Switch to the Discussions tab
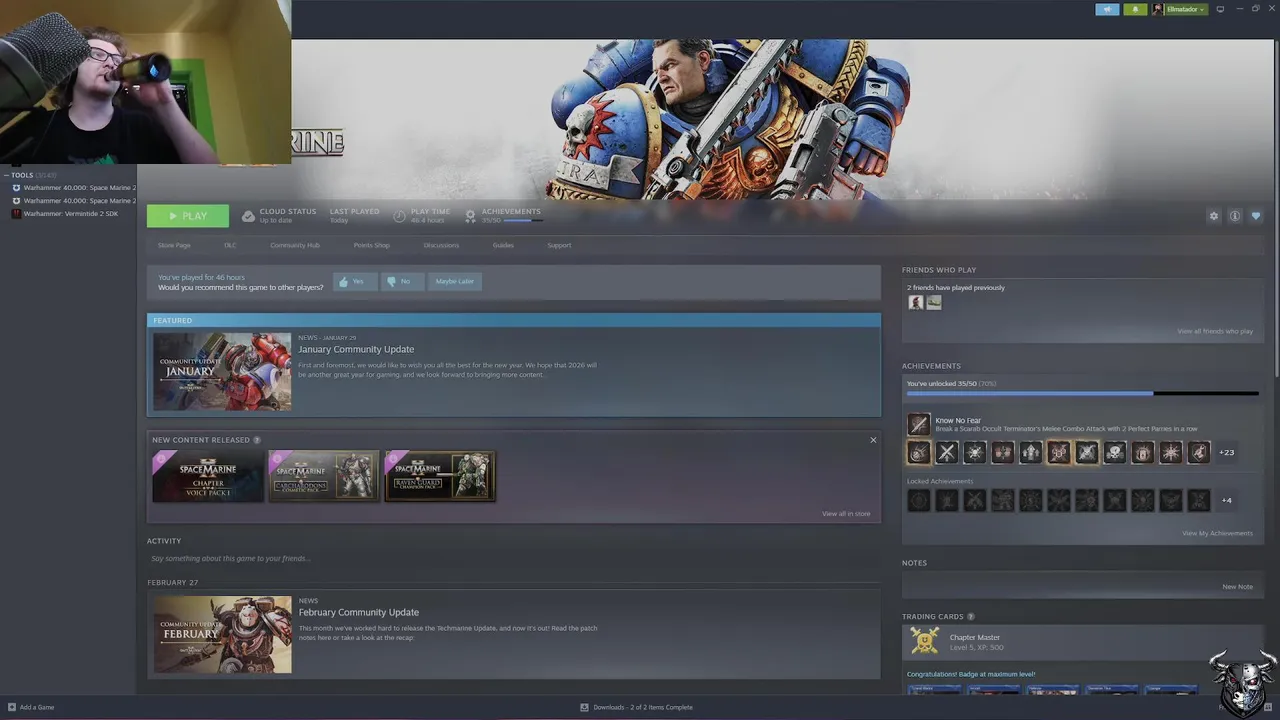 pos(441,245)
